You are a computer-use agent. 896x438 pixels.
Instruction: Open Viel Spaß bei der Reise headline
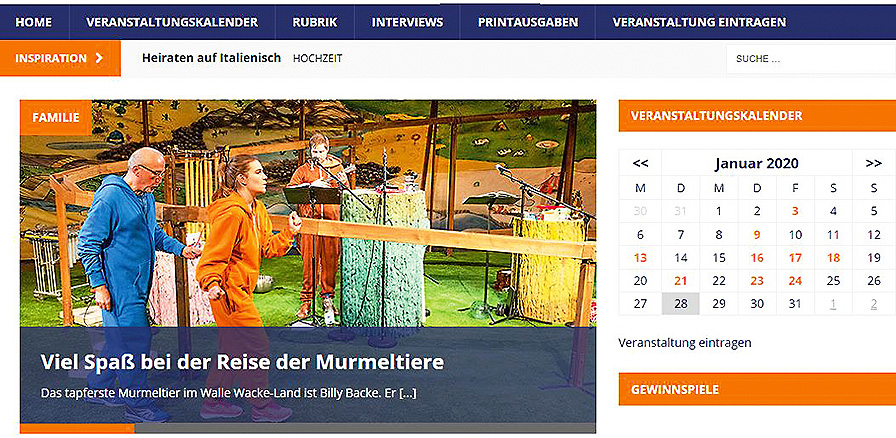pyautogui.click(x=242, y=362)
